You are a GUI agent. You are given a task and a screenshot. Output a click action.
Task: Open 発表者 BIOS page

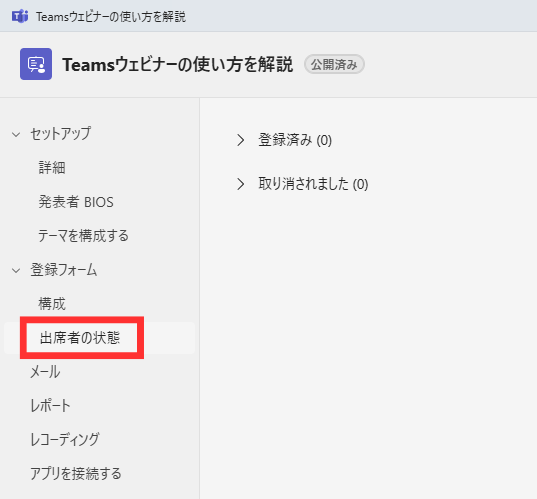76,202
